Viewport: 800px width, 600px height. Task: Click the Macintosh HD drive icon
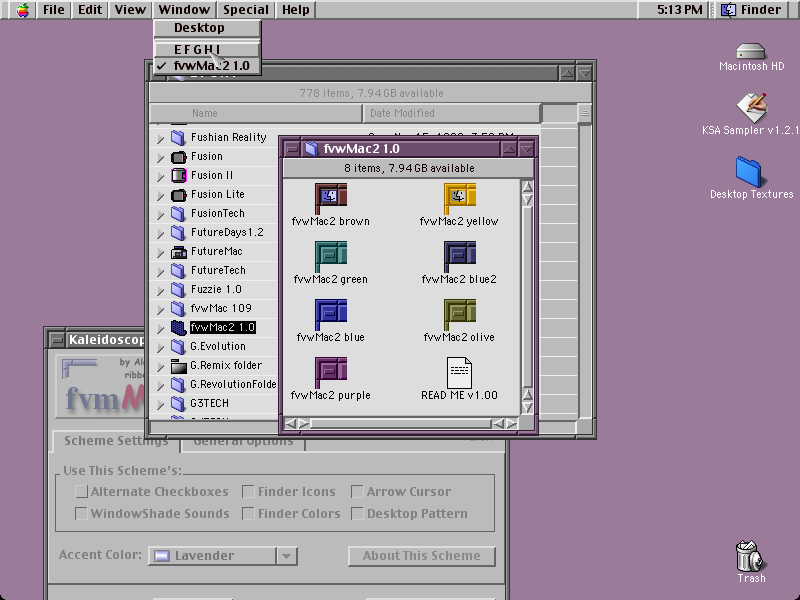click(751, 51)
